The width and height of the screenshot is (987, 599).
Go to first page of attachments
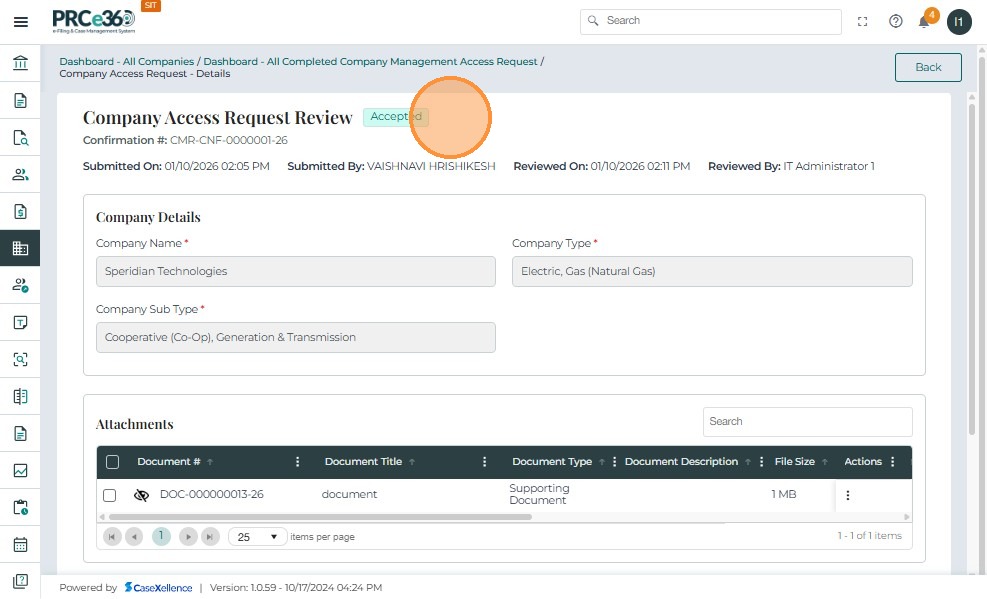(112, 537)
